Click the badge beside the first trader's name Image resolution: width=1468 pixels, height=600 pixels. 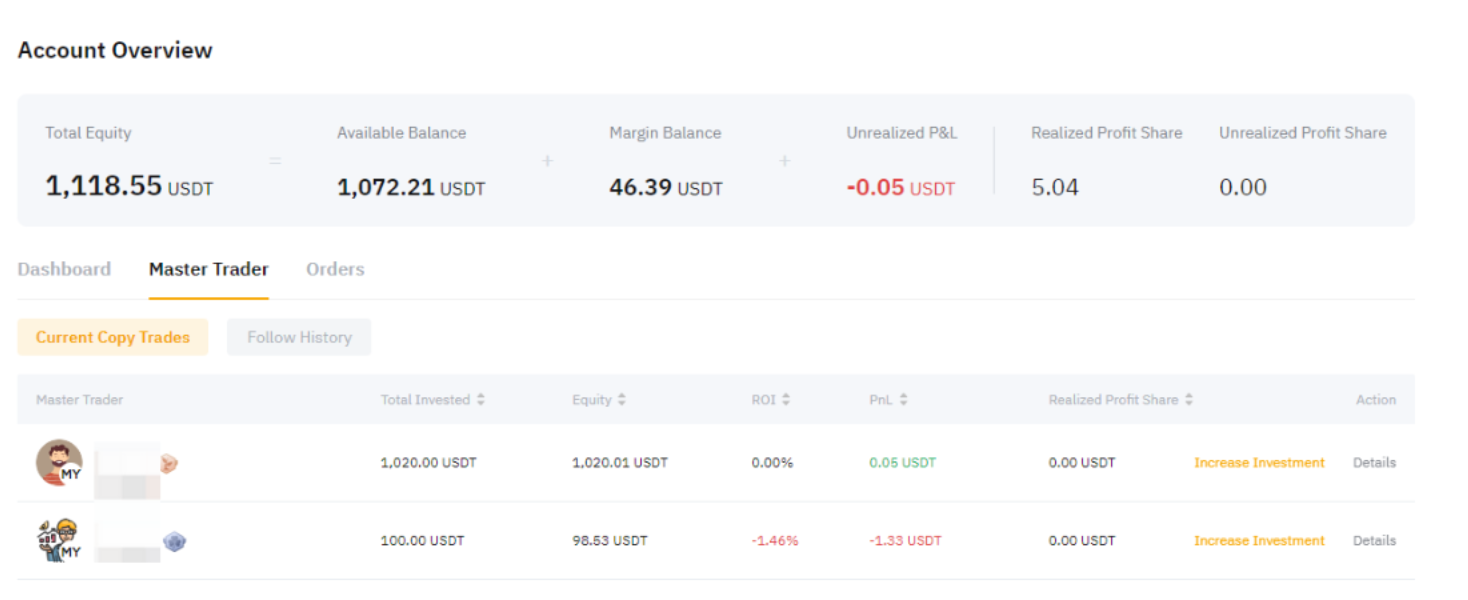coord(169,463)
